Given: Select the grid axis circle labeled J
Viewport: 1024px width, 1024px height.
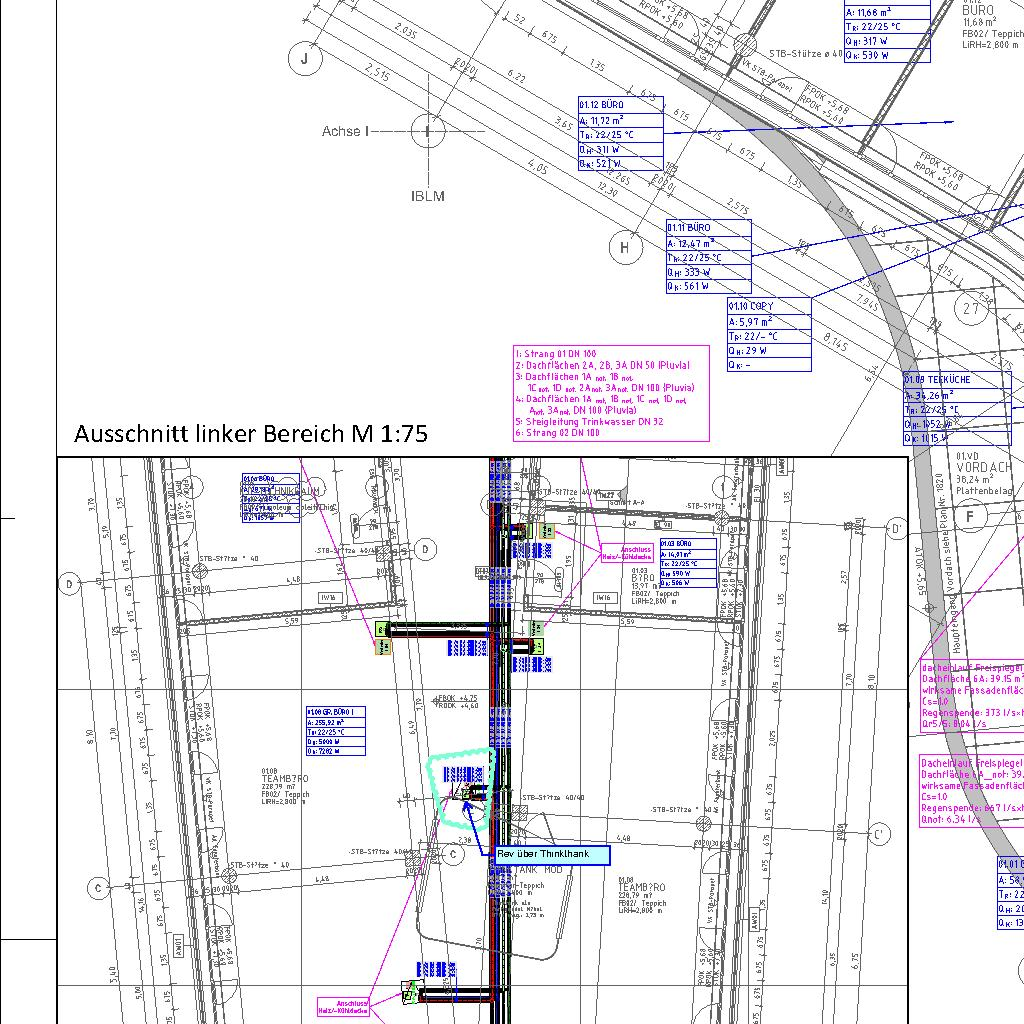Looking at the screenshot, I should (305, 59).
